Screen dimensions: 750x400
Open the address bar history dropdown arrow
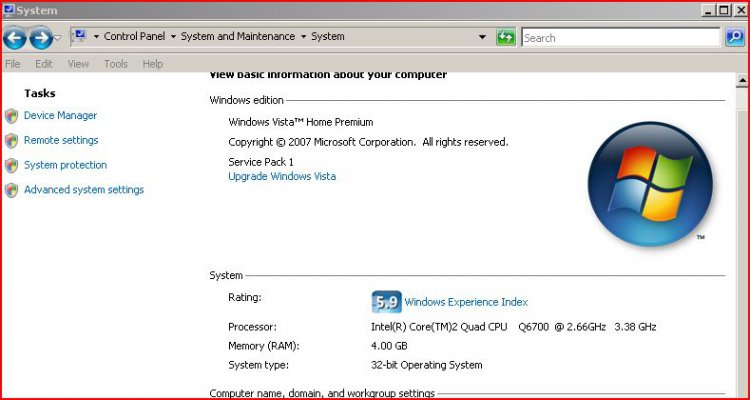click(482, 37)
